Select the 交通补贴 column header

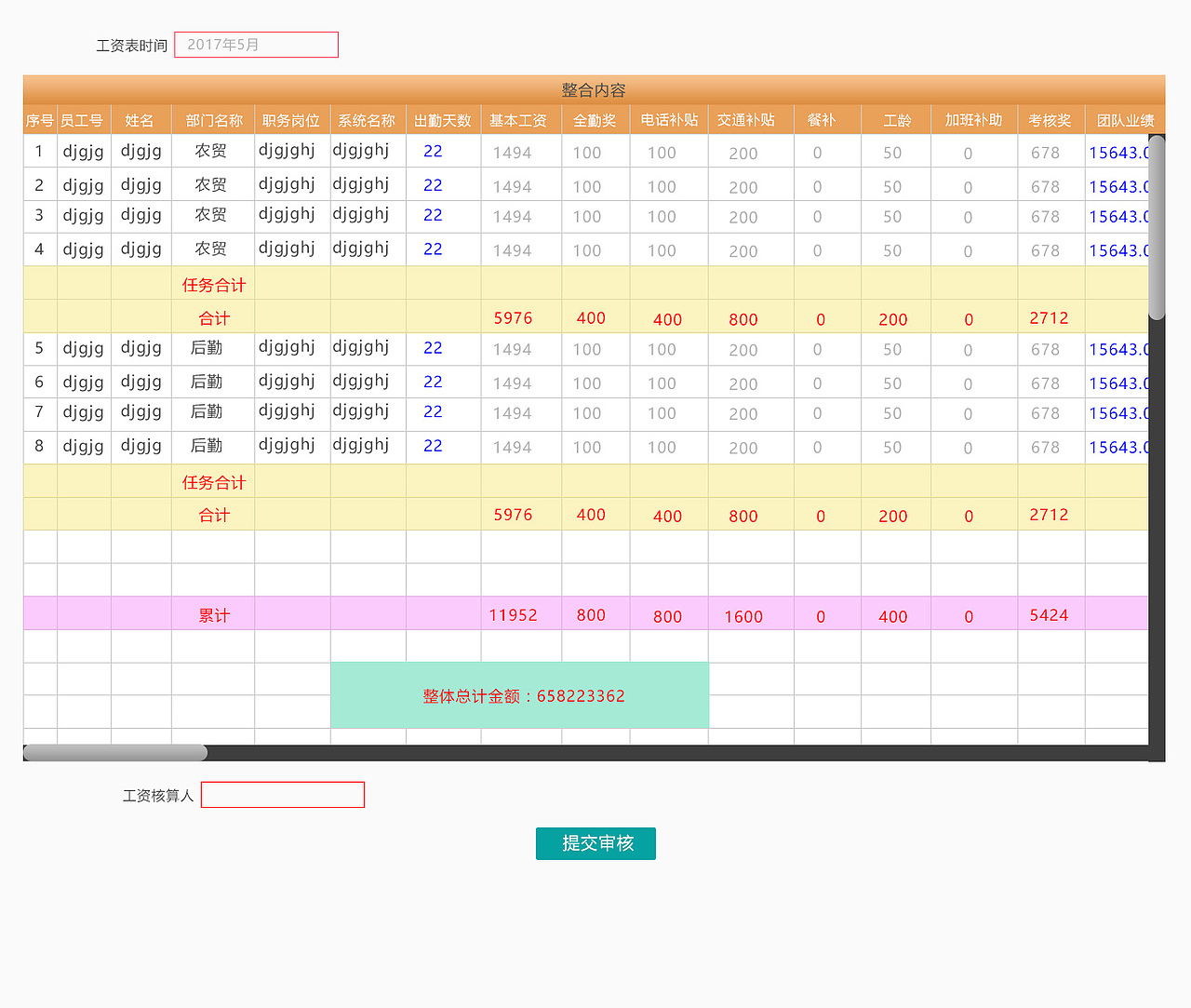(750, 120)
